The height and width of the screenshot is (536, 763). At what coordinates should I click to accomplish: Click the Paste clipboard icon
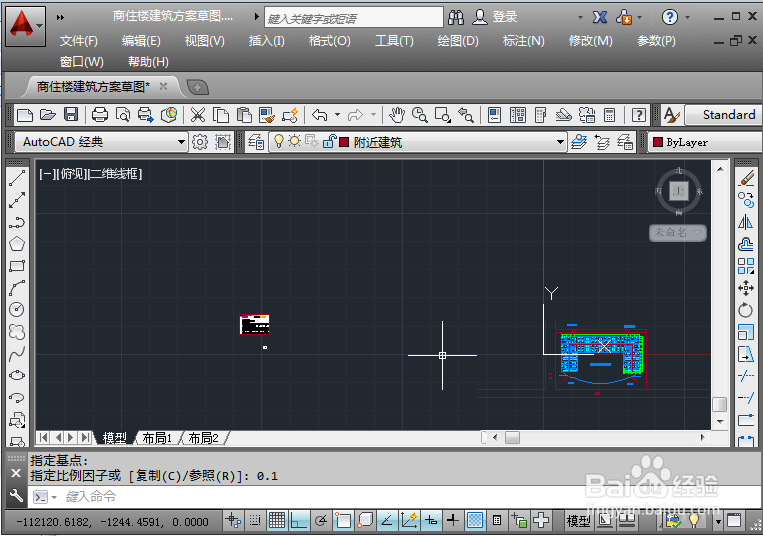[244, 115]
